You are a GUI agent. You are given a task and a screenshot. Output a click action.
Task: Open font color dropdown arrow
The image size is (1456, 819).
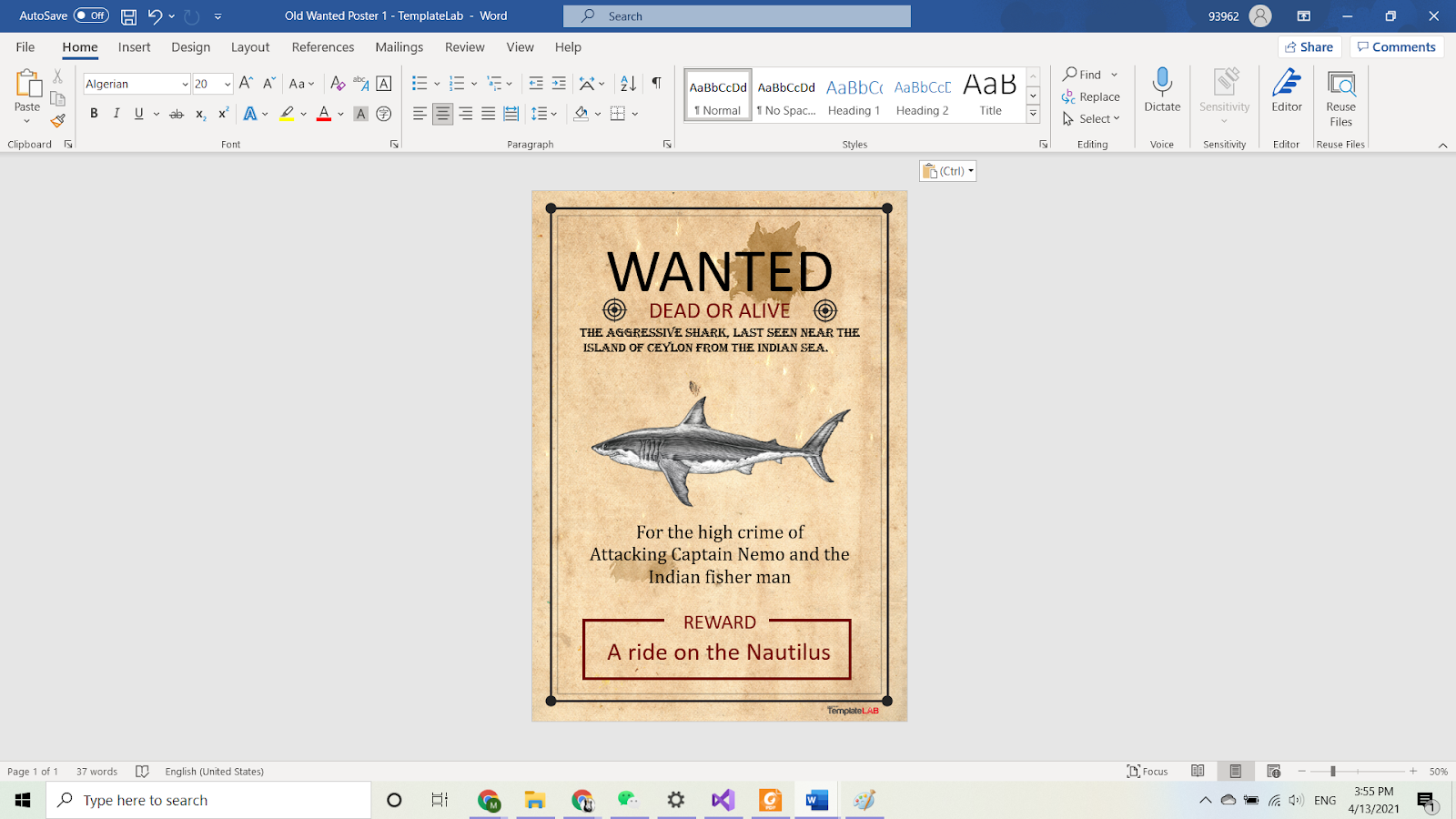[x=340, y=114]
